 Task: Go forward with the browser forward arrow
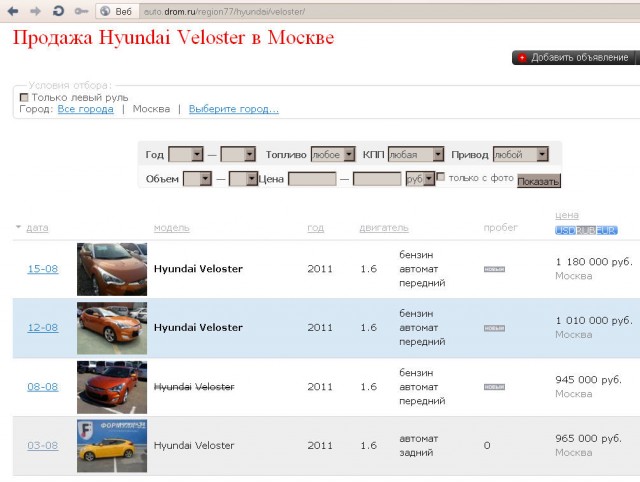(x=36, y=11)
